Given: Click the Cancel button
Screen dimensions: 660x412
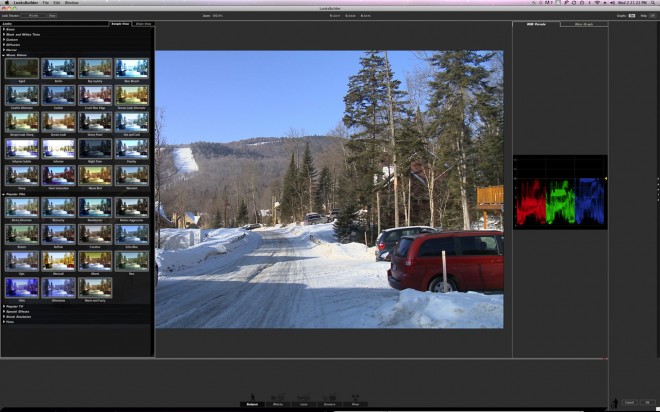Looking at the screenshot, I should tap(629, 402).
